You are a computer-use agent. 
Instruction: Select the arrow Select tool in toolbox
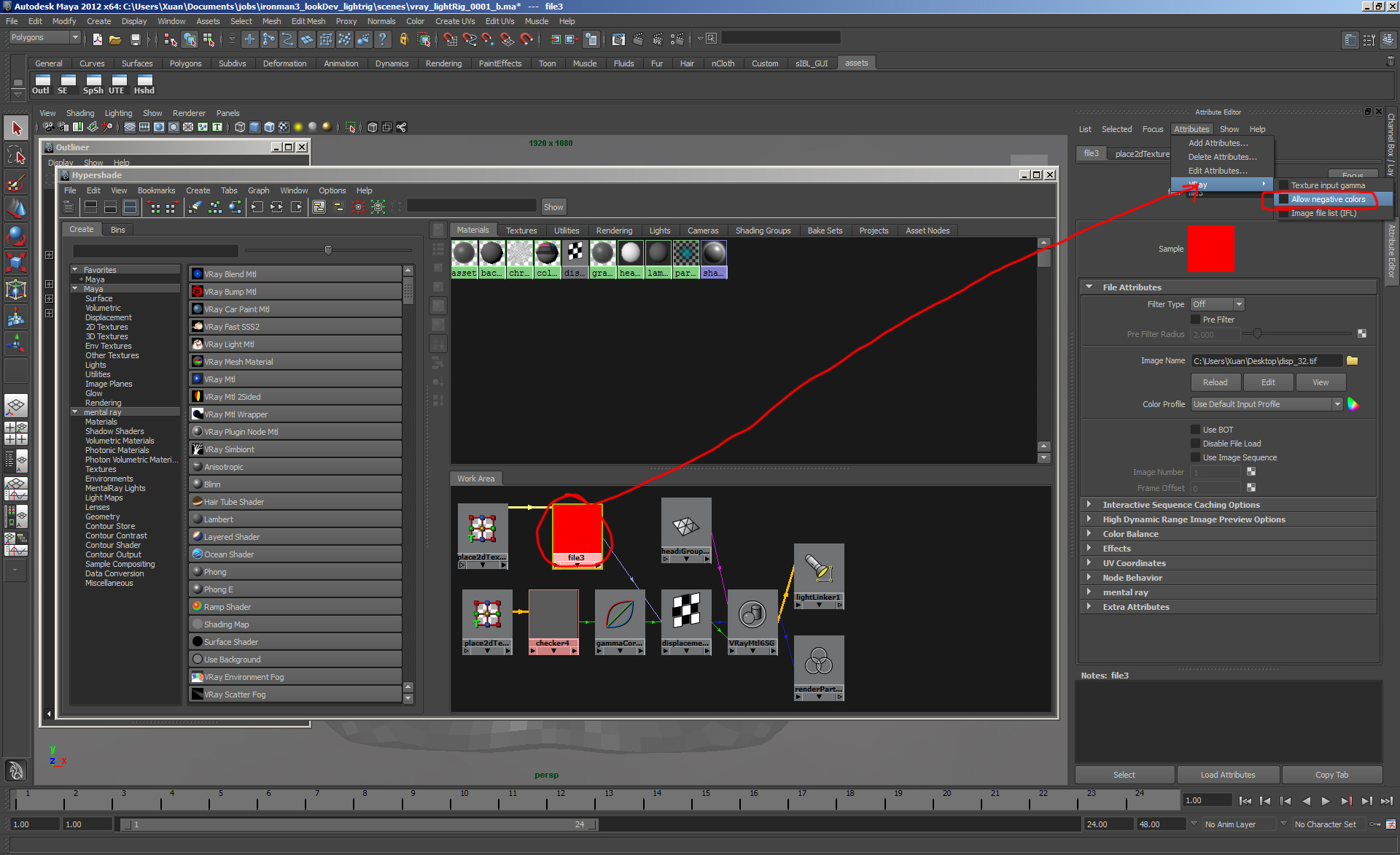(16, 128)
